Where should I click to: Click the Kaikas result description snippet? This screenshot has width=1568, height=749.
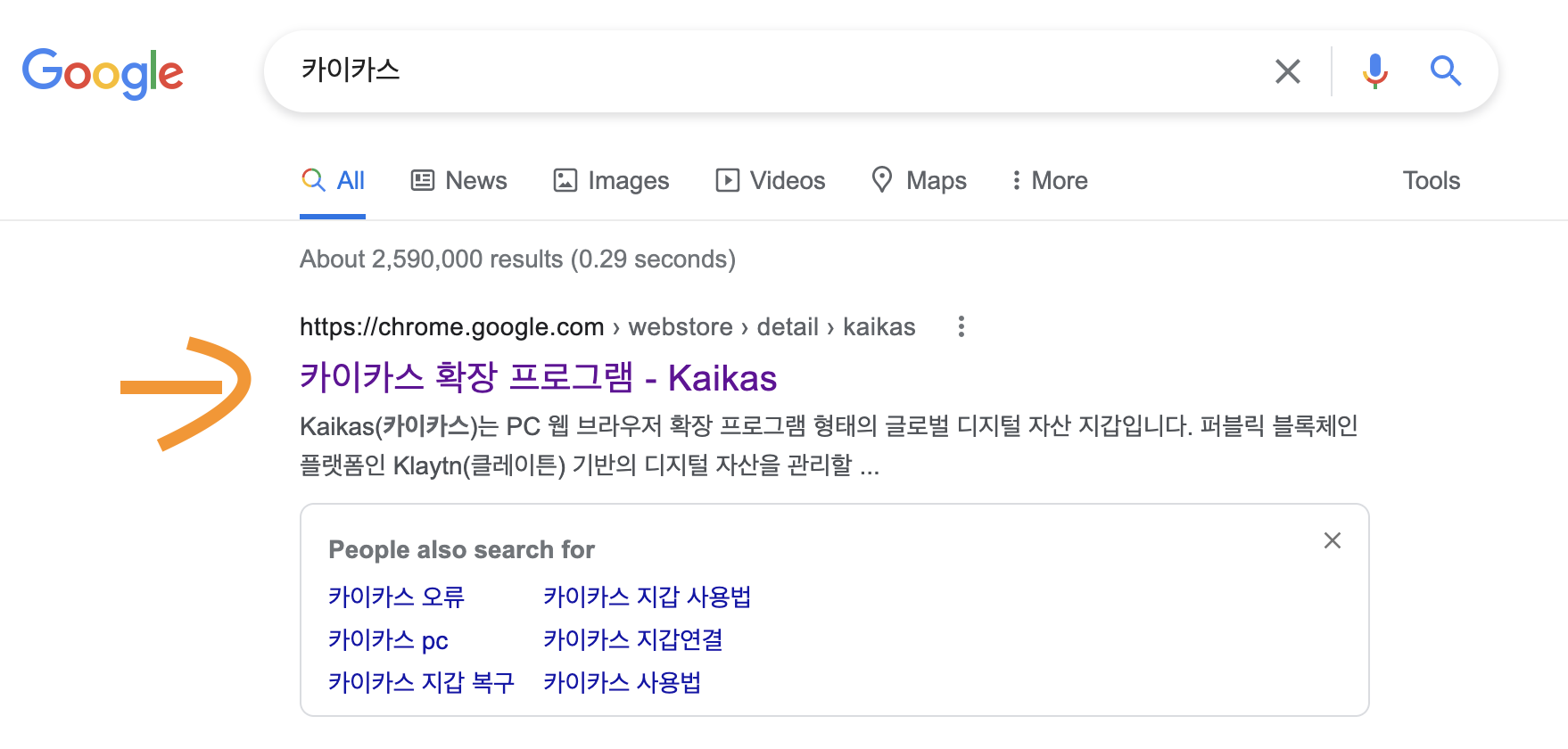pyautogui.click(x=829, y=446)
